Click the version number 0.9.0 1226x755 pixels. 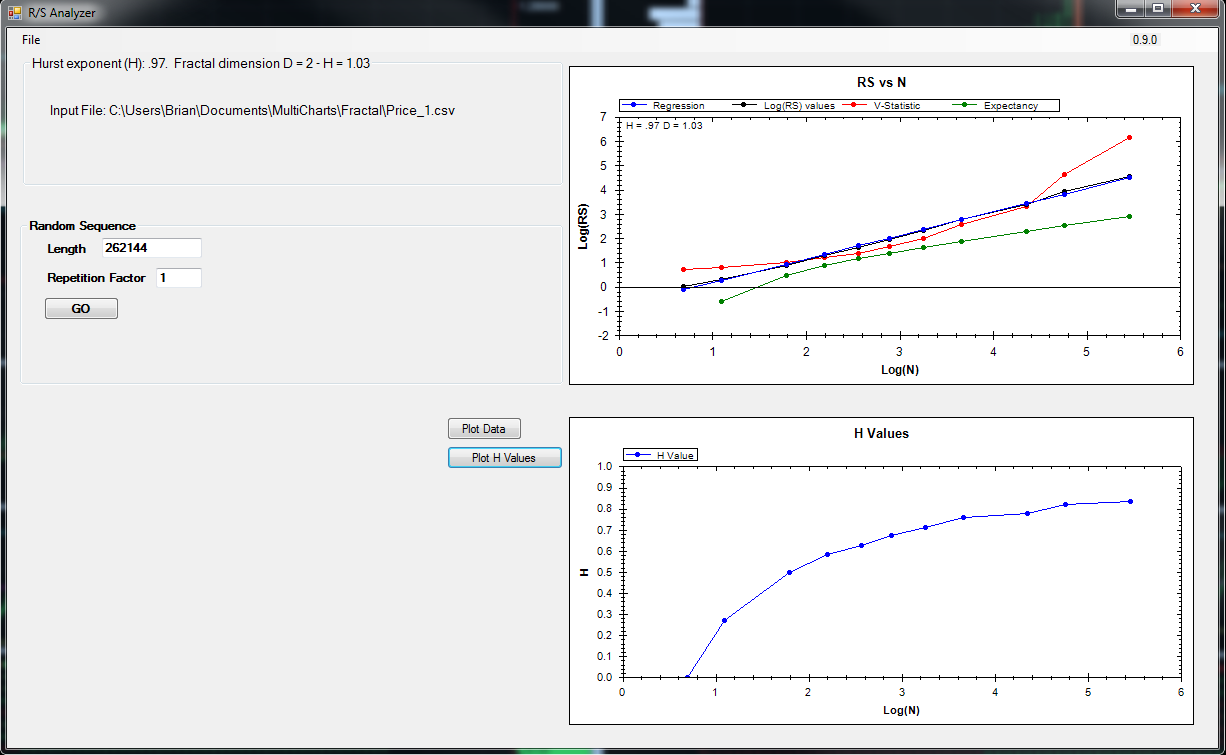pyautogui.click(x=1145, y=40)
